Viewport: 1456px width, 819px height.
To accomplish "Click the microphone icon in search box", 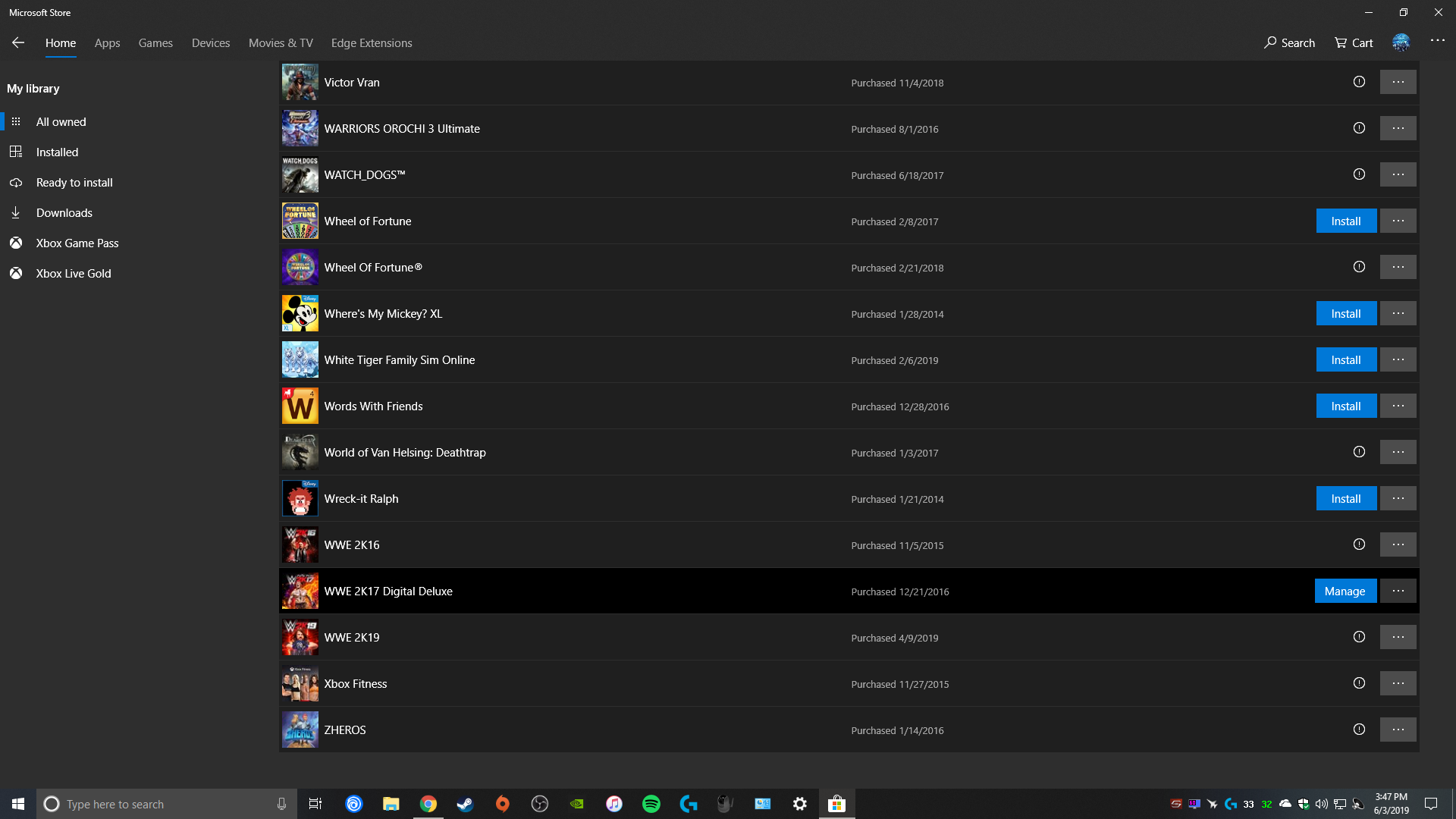I will (x=281, y=804).
